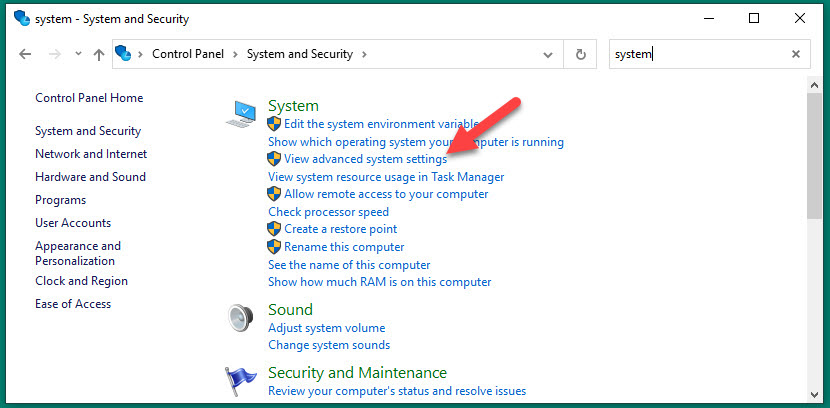Open Network and Internet category
Image resolution: width=830 pixels, height=408 pixels.
(x=91, y=154)
